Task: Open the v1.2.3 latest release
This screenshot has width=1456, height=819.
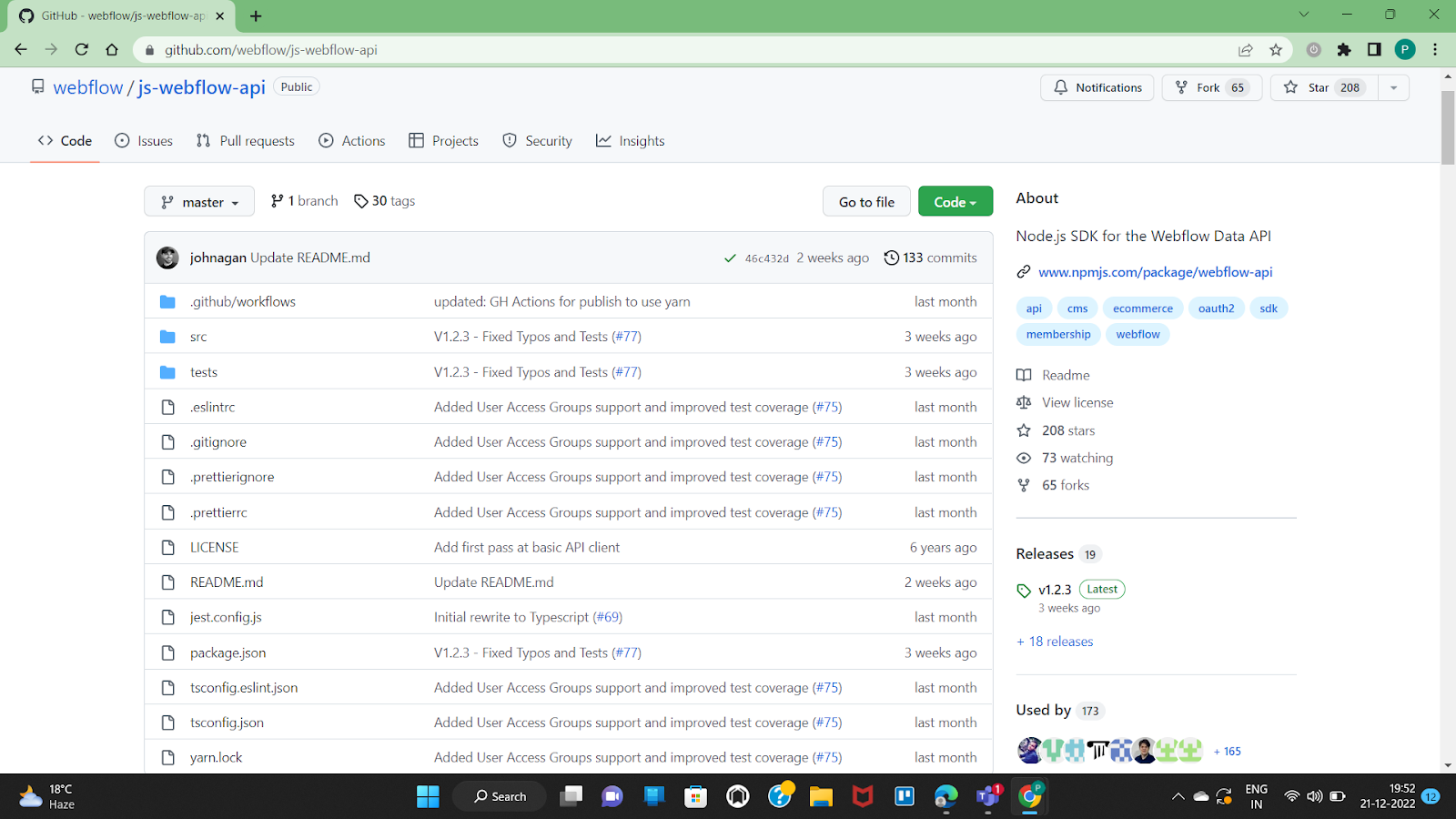Action: coord(1055,590)
